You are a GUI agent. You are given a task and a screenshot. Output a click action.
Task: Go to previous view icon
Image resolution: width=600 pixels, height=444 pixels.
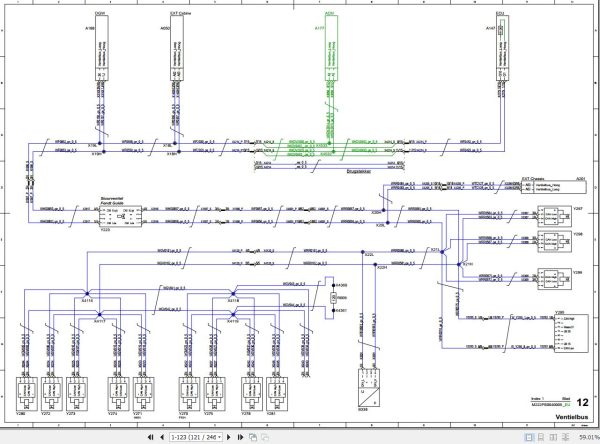(253, 437)
